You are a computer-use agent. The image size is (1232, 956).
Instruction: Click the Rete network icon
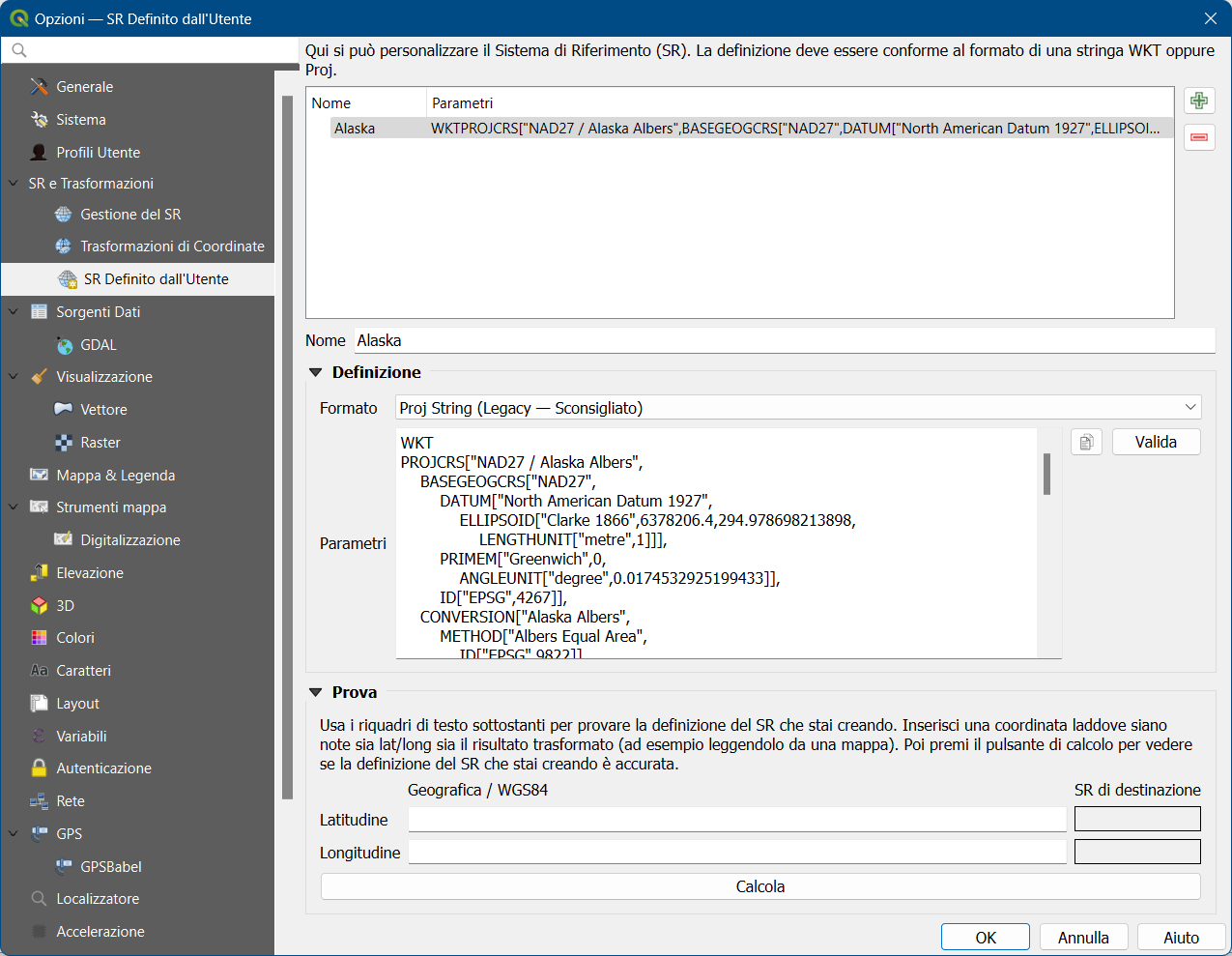click(x=39, y=801)
